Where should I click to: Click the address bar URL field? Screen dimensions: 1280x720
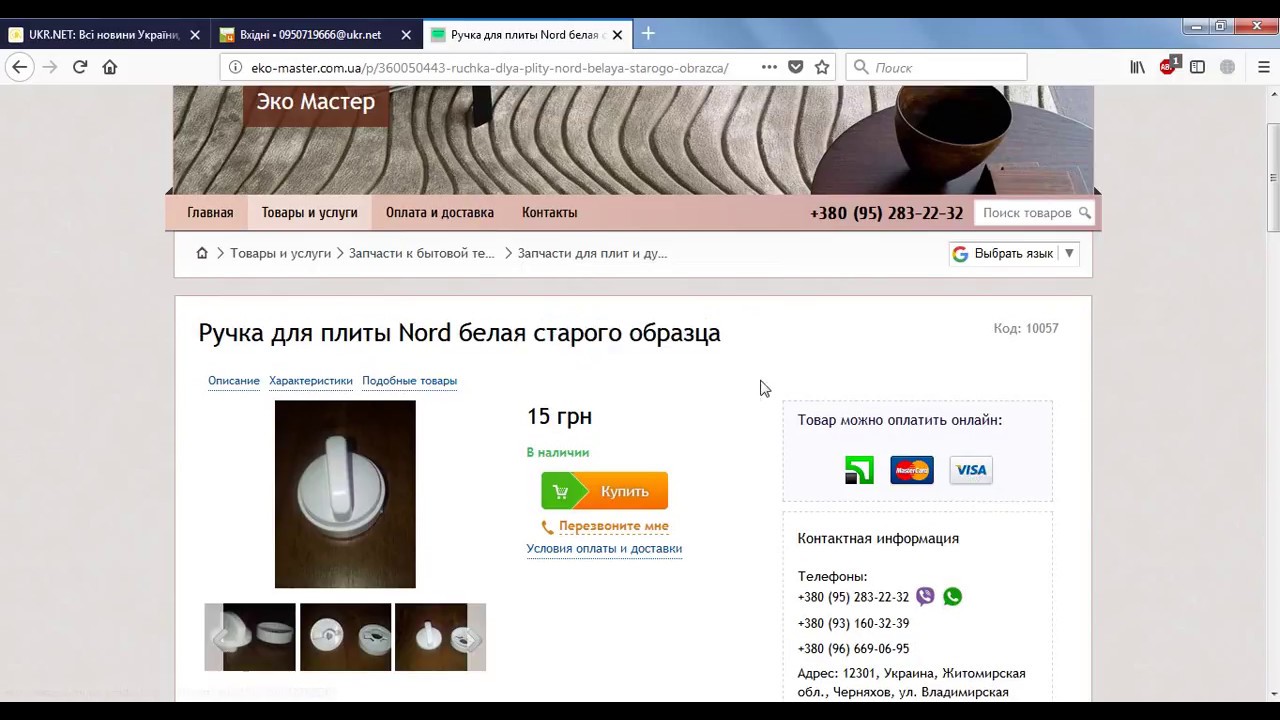(490, 67)
